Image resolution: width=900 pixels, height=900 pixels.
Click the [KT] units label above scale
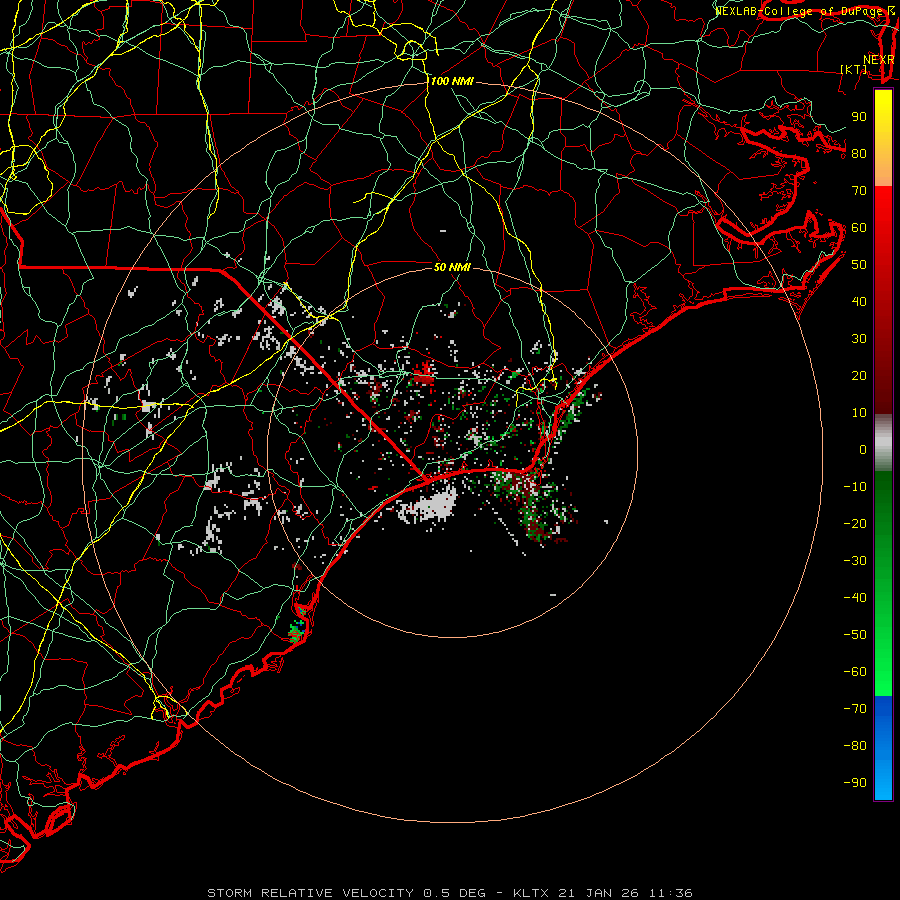pyautogui.click(x=854, y=69)
